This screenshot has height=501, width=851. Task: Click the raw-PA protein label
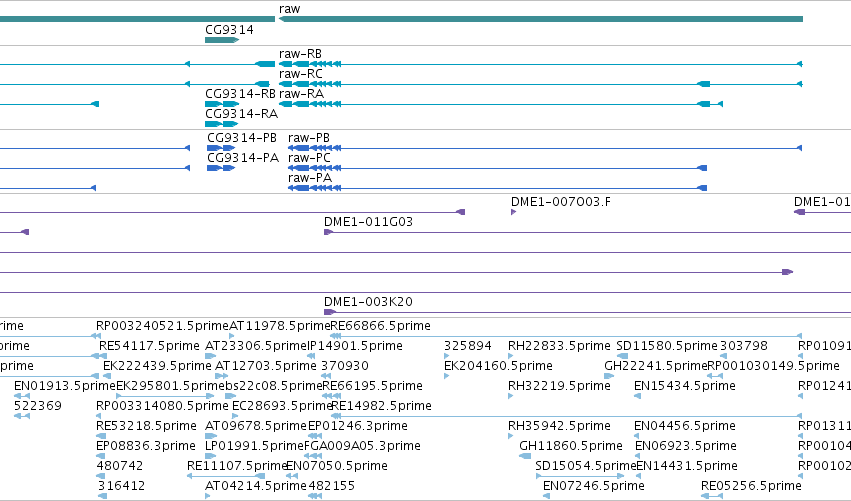point(310,178)
